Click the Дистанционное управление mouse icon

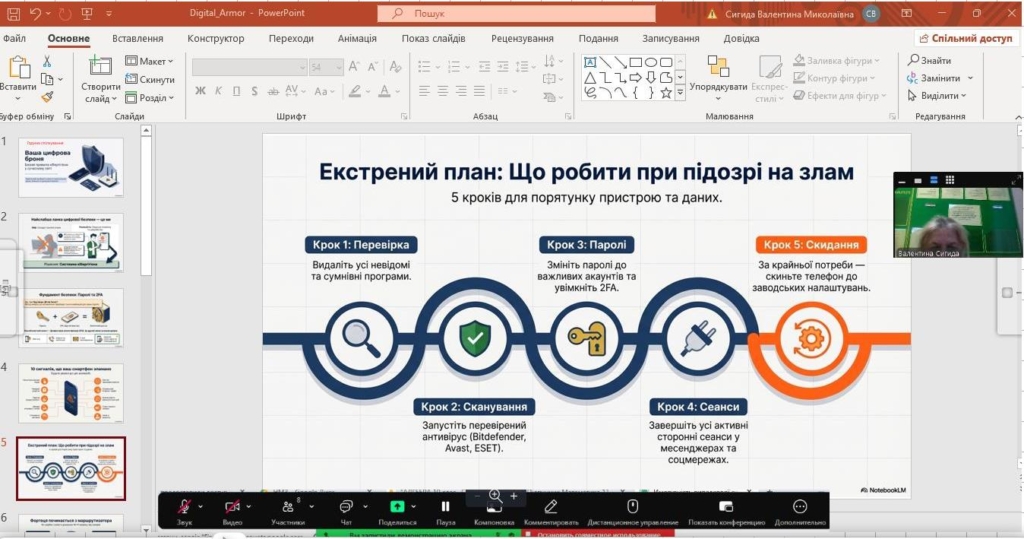(x=631, y=507)
